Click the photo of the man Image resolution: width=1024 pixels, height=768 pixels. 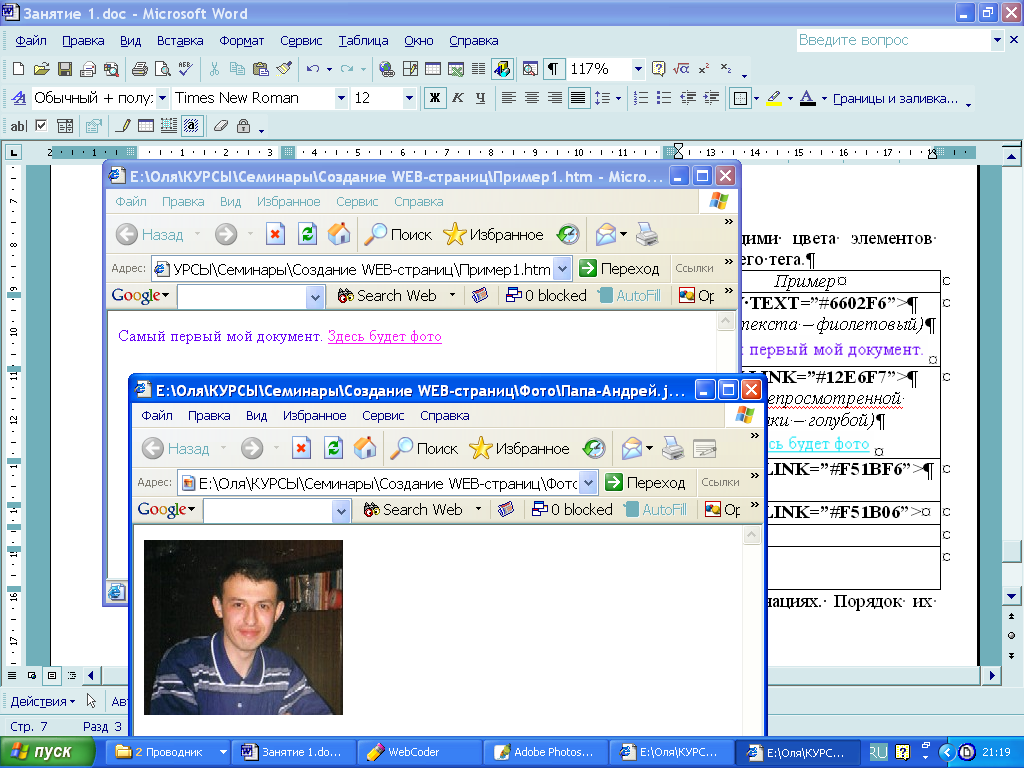coord(243,627)
